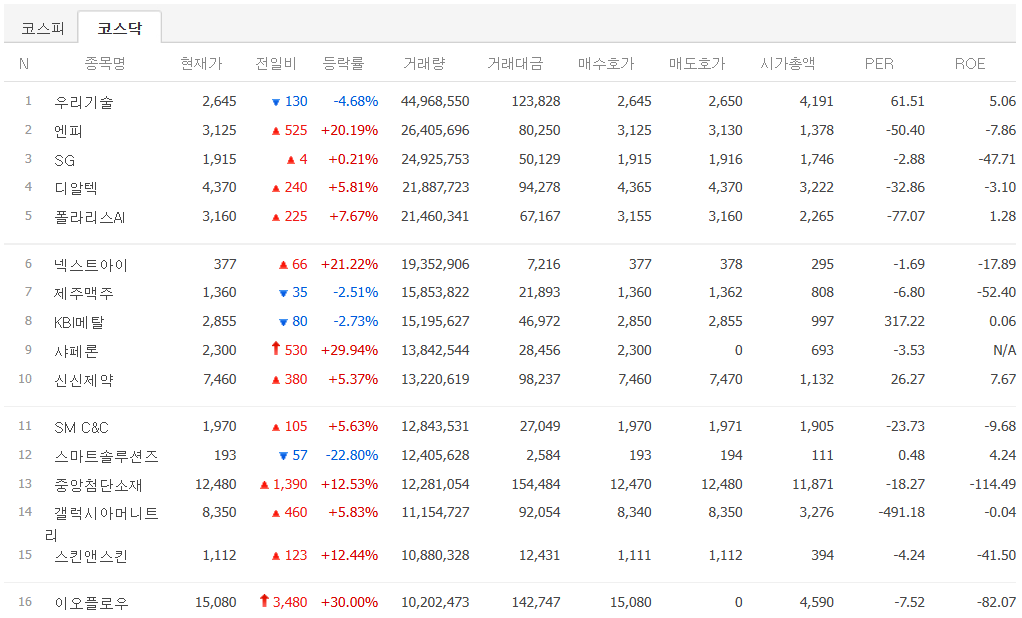1022x618 pixels.
Task: Click the 3,222 market cap of 디알텍
Action: point(817,187)
